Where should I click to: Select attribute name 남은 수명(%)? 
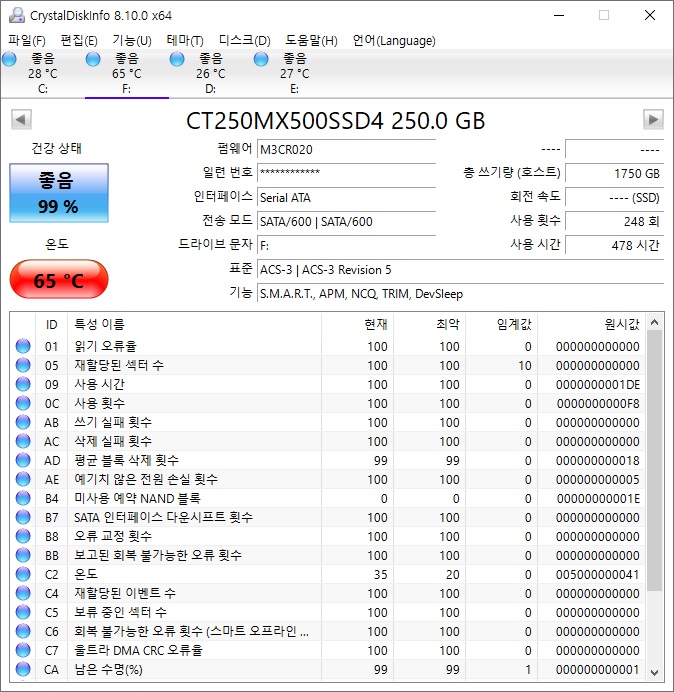pyautogui.click(x=108, y=669)
